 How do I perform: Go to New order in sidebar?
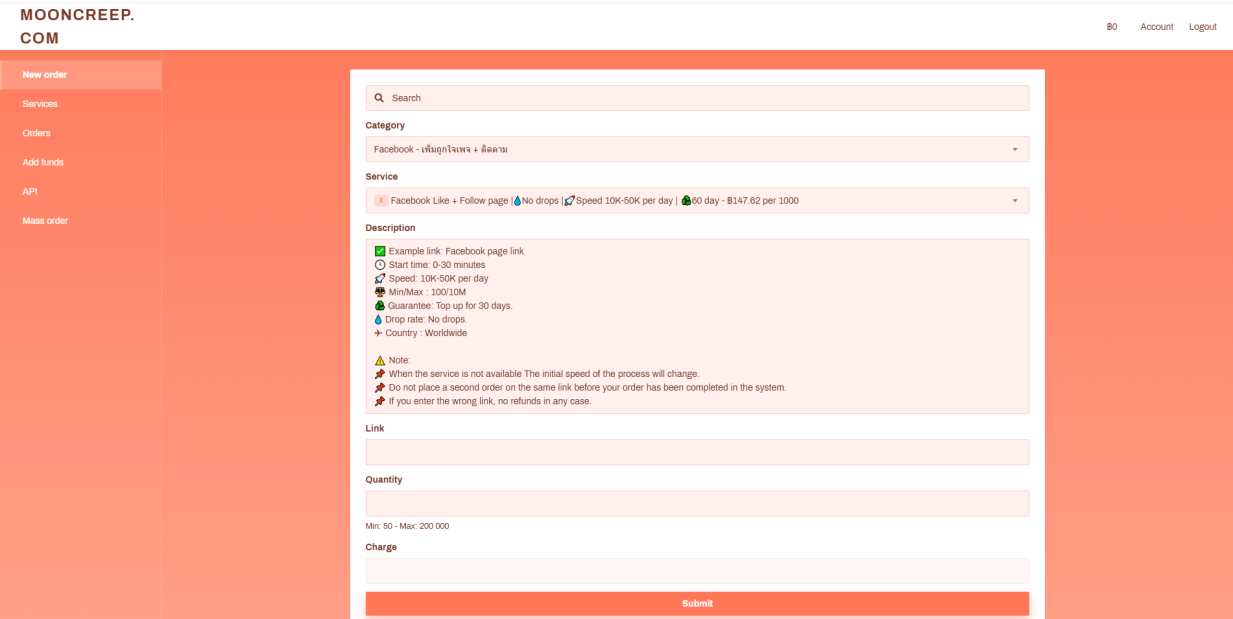coord(81,75)
